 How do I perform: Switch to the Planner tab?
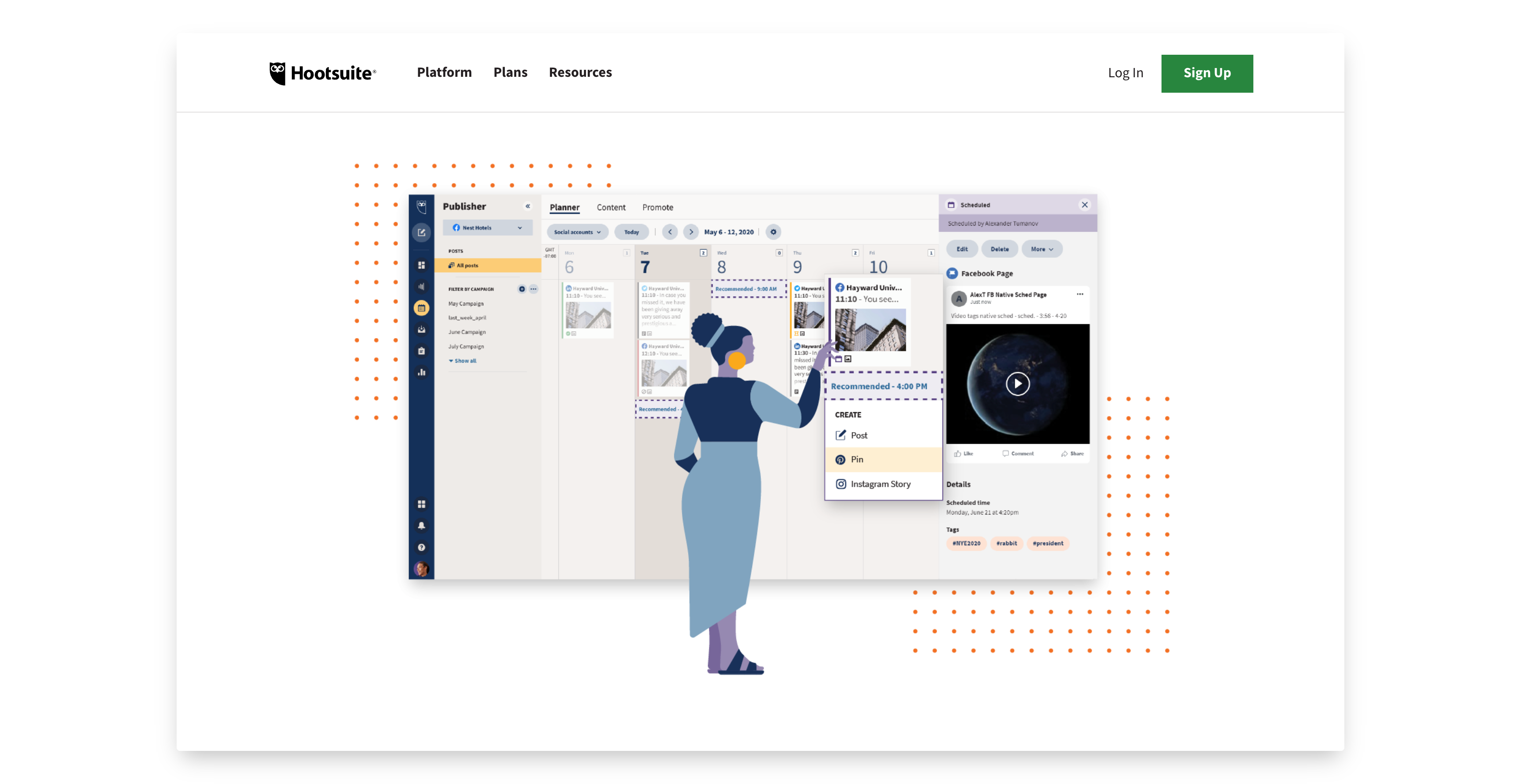564,207
